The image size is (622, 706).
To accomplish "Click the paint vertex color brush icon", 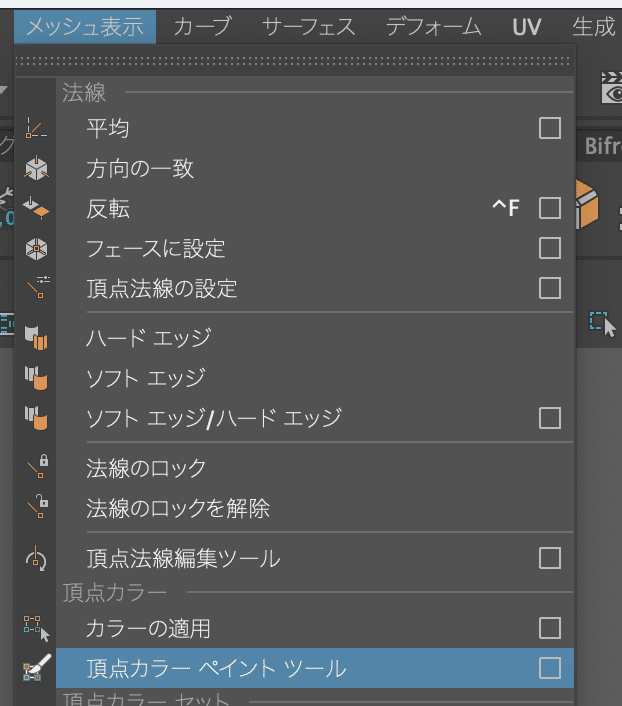I will [37, 668].
